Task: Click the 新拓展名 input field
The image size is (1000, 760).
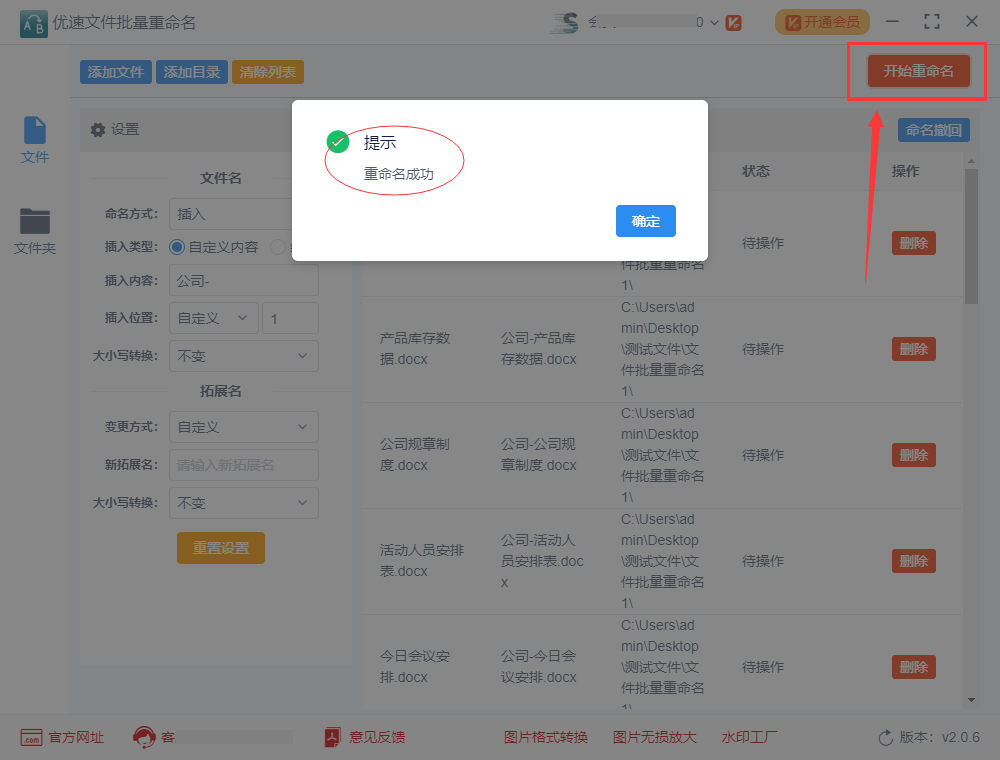Action: pos(244,465)
